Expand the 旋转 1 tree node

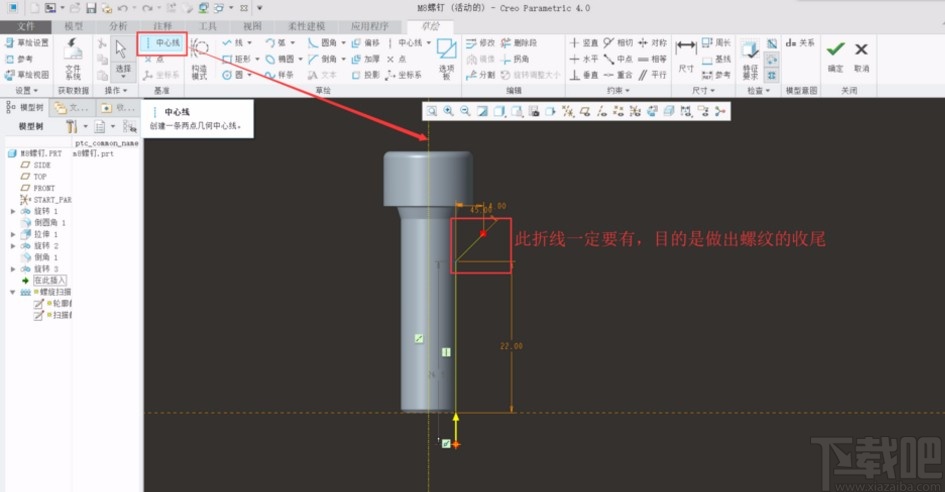pos(13,212)
